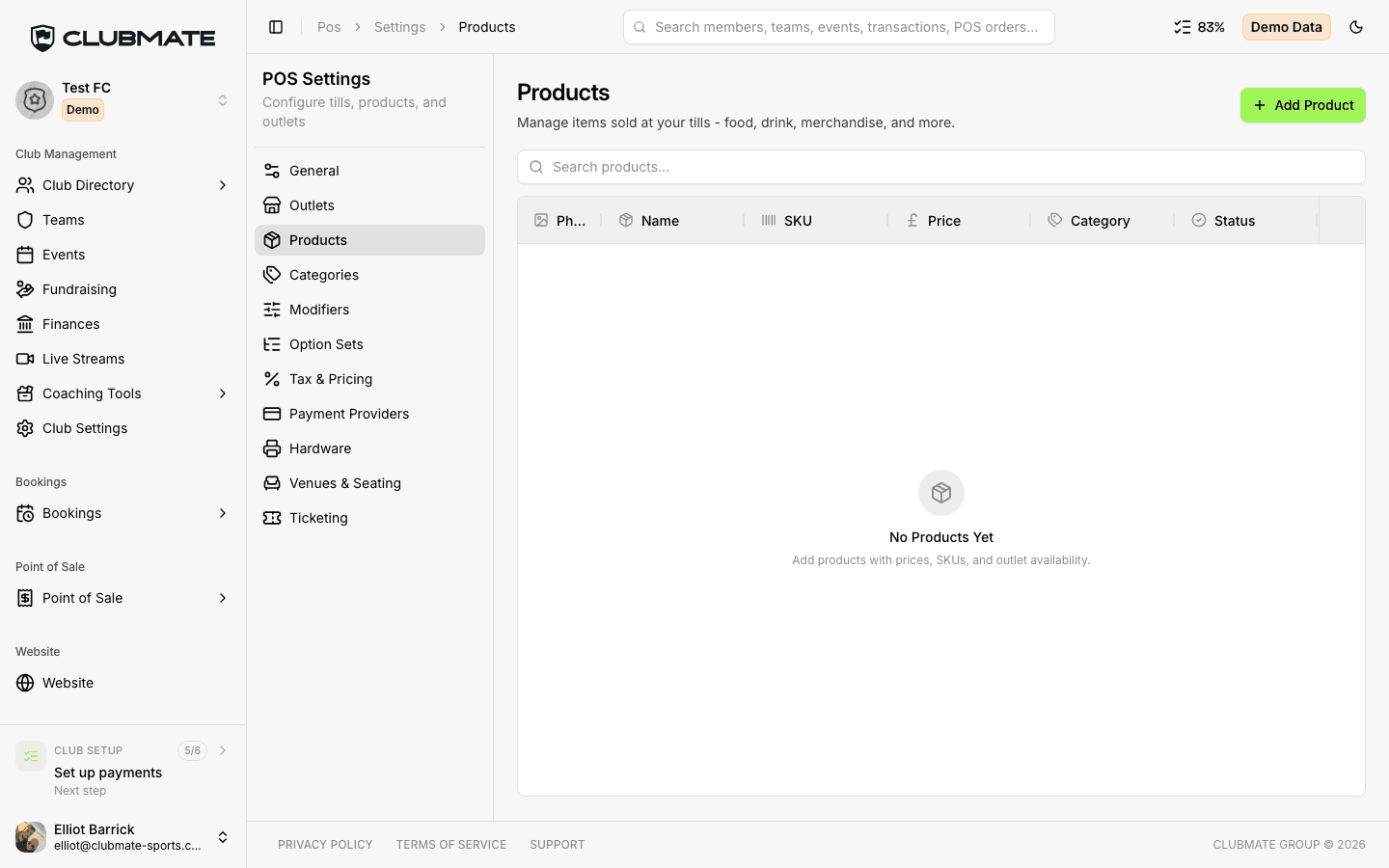
Task: Toggle the sidebar panel icon
Action: tap(276, 27)
